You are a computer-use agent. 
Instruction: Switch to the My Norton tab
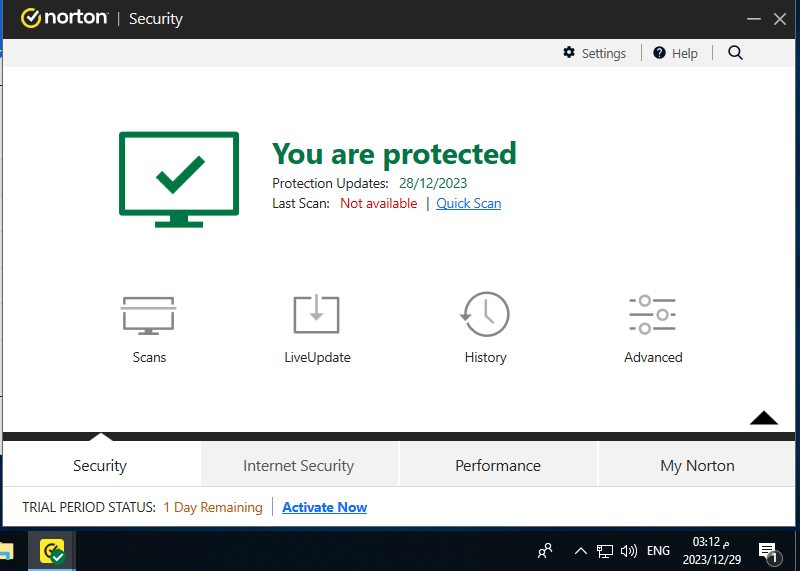(x=697, y=465)
